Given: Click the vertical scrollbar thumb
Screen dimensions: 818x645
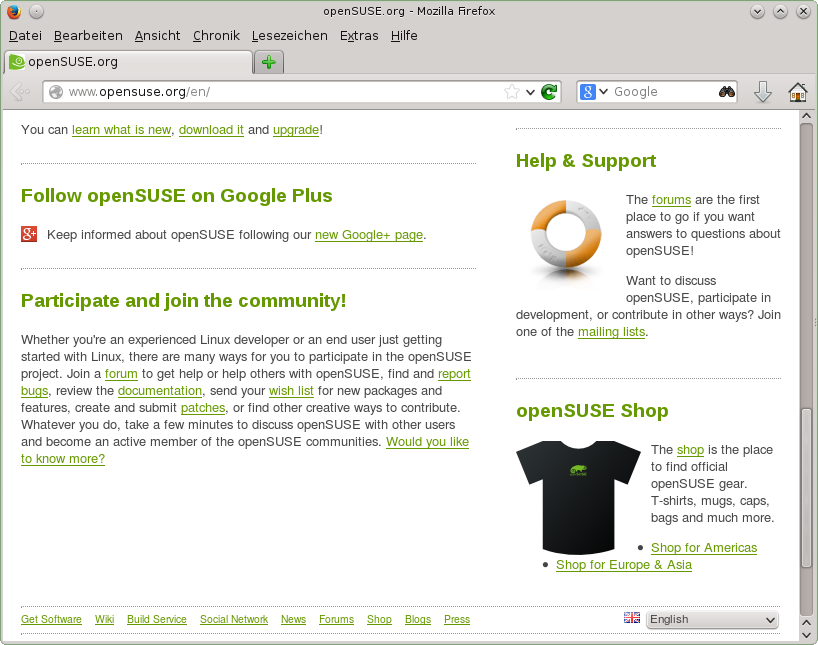Looking at the screenshot, I should point(806,490).
